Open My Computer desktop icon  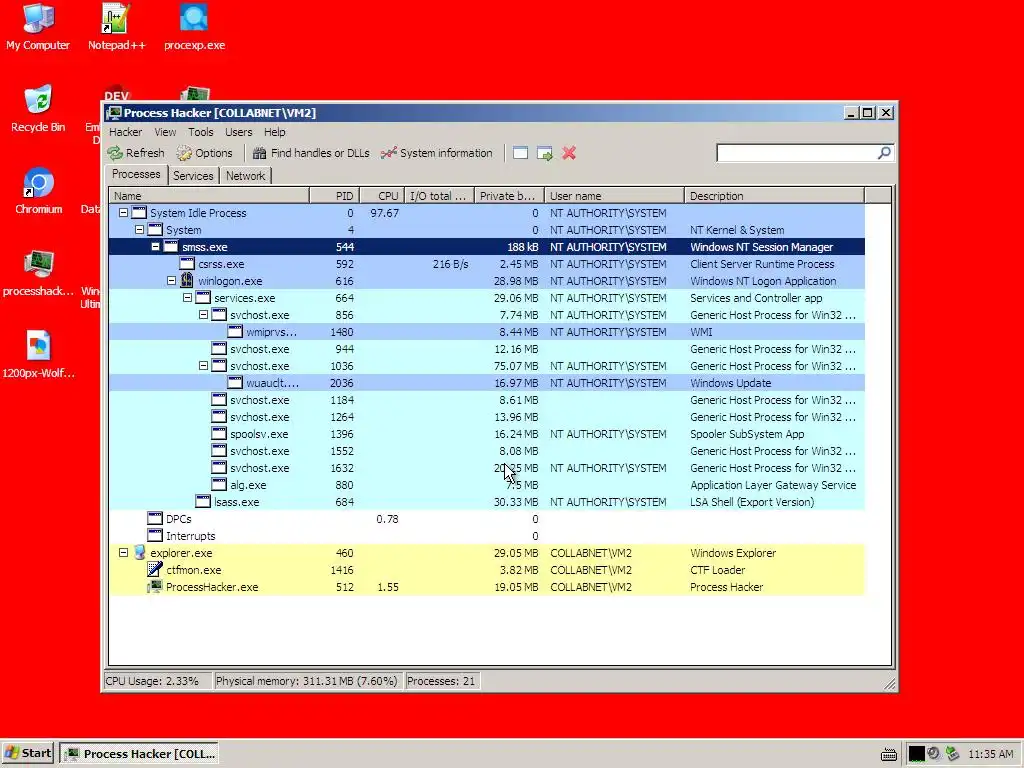38,27
